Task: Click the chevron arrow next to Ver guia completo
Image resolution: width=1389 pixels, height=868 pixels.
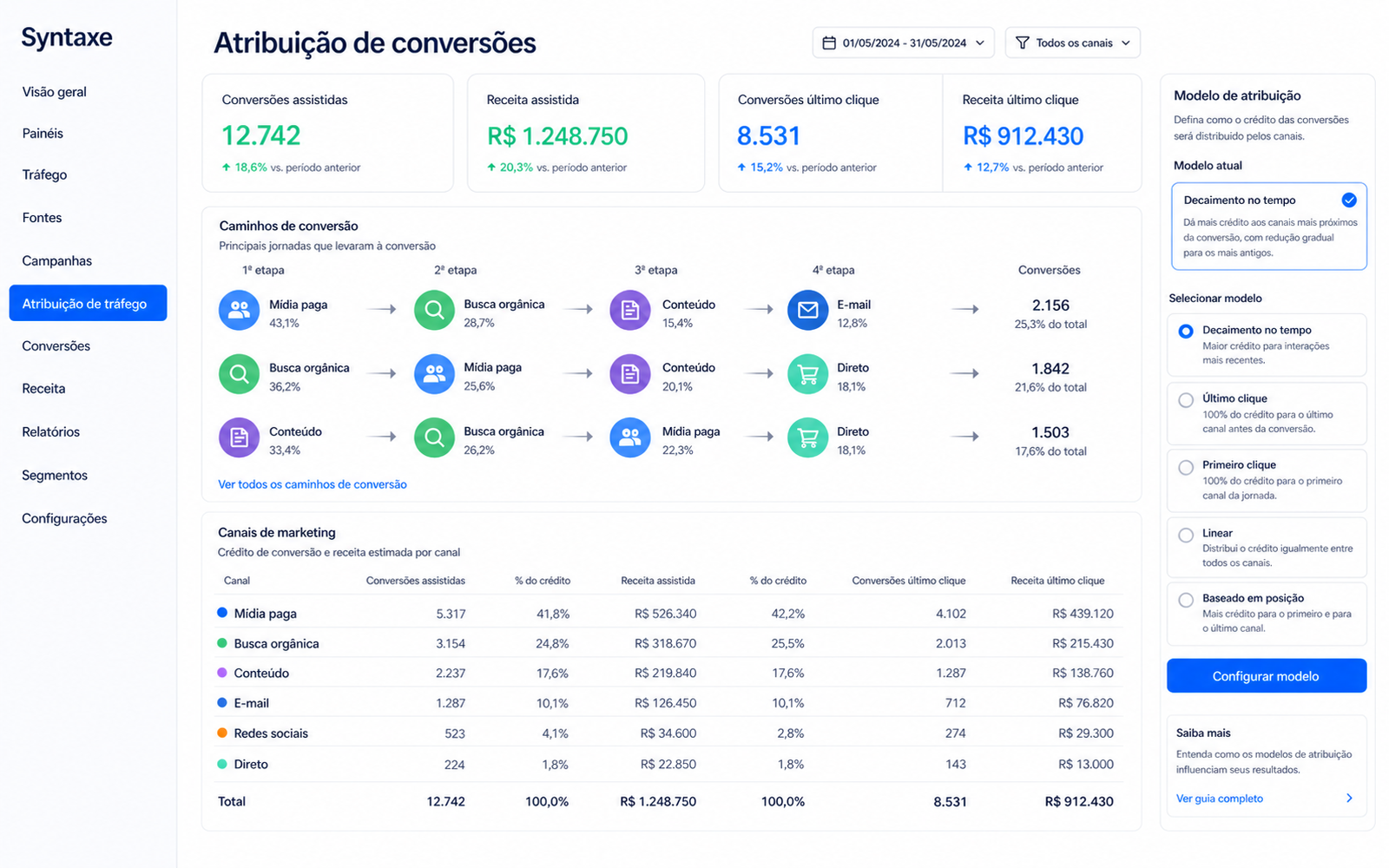Action: click(1349, 799)
